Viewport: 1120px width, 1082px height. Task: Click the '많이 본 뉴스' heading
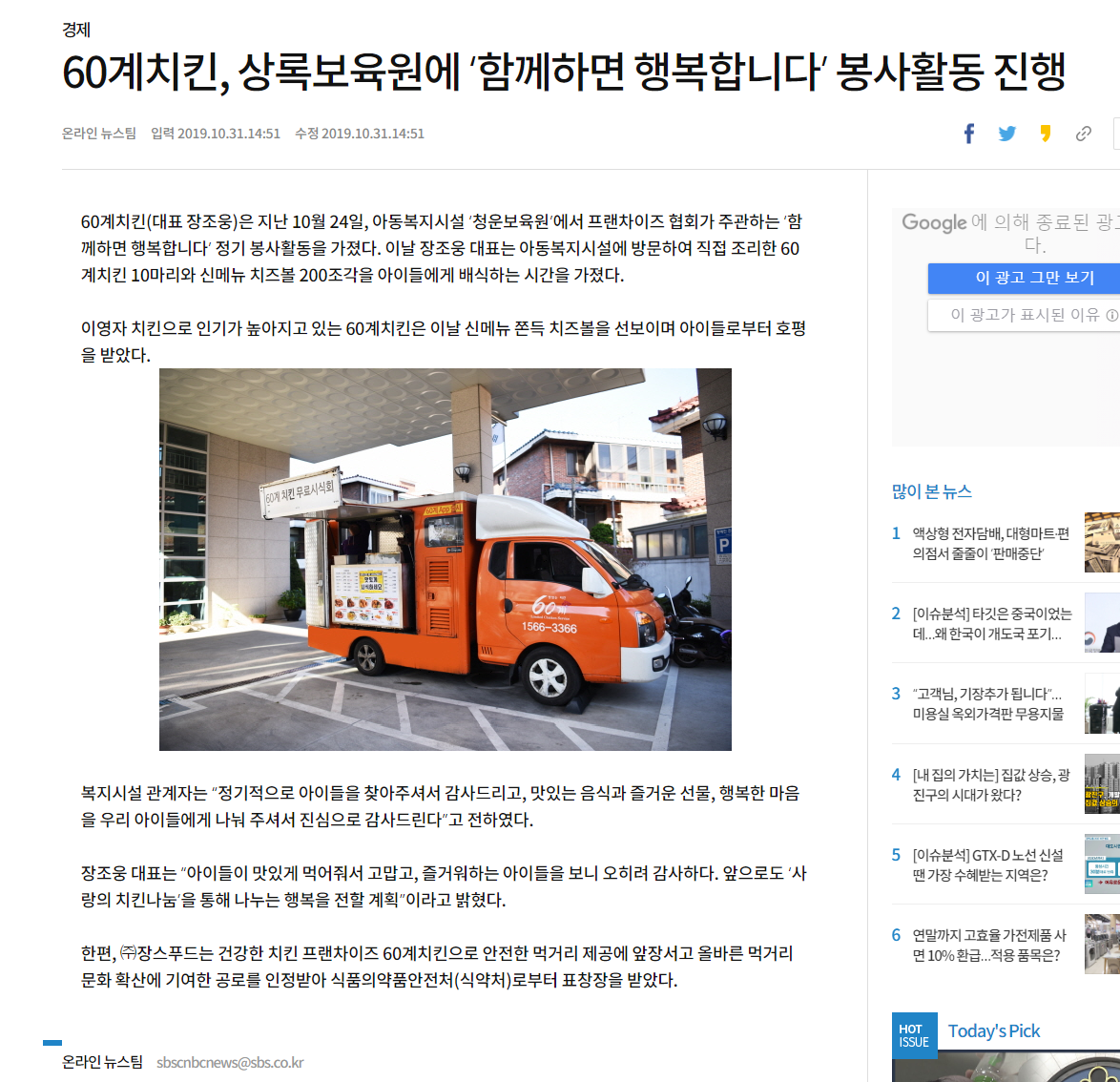[931, 491]
